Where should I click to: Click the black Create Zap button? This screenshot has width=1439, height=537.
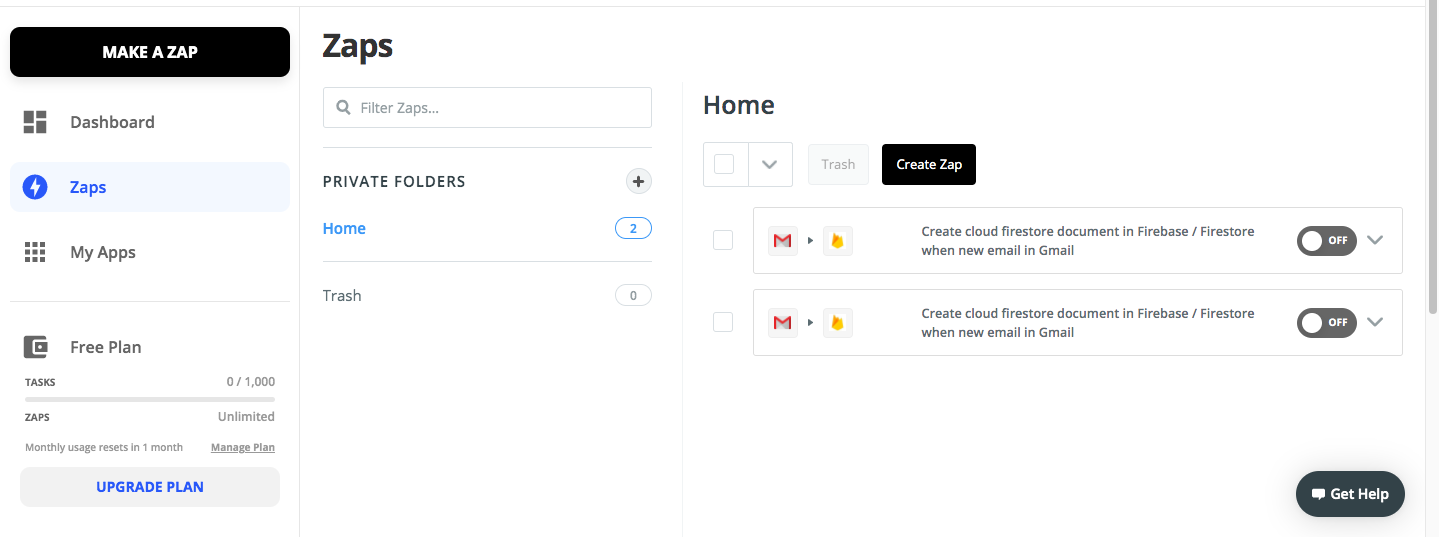pos(929,164)
